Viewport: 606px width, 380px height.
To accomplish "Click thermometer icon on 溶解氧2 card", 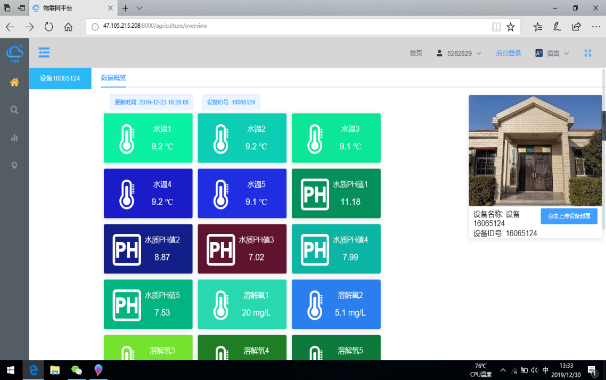I will tap(315, 305).
